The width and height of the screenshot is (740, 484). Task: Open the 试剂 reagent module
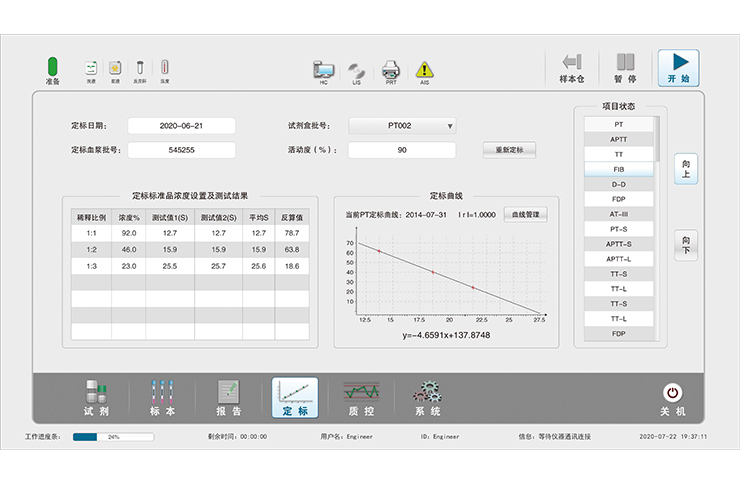click(x=96, y=398)
